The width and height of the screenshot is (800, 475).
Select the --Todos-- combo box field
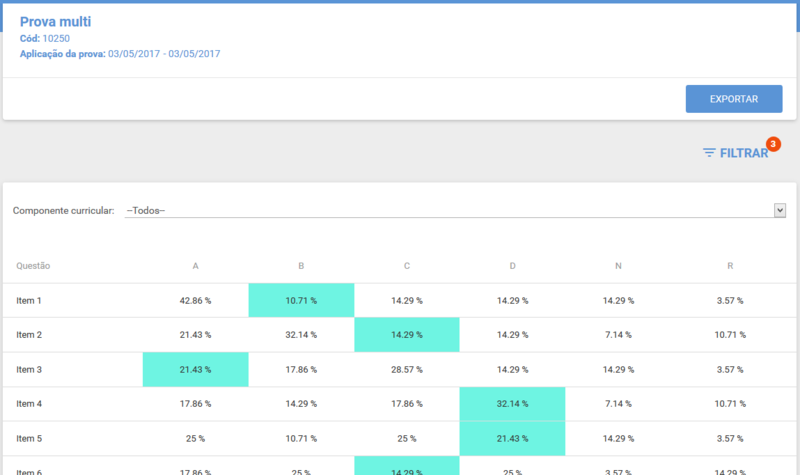[x=455, y=210]
